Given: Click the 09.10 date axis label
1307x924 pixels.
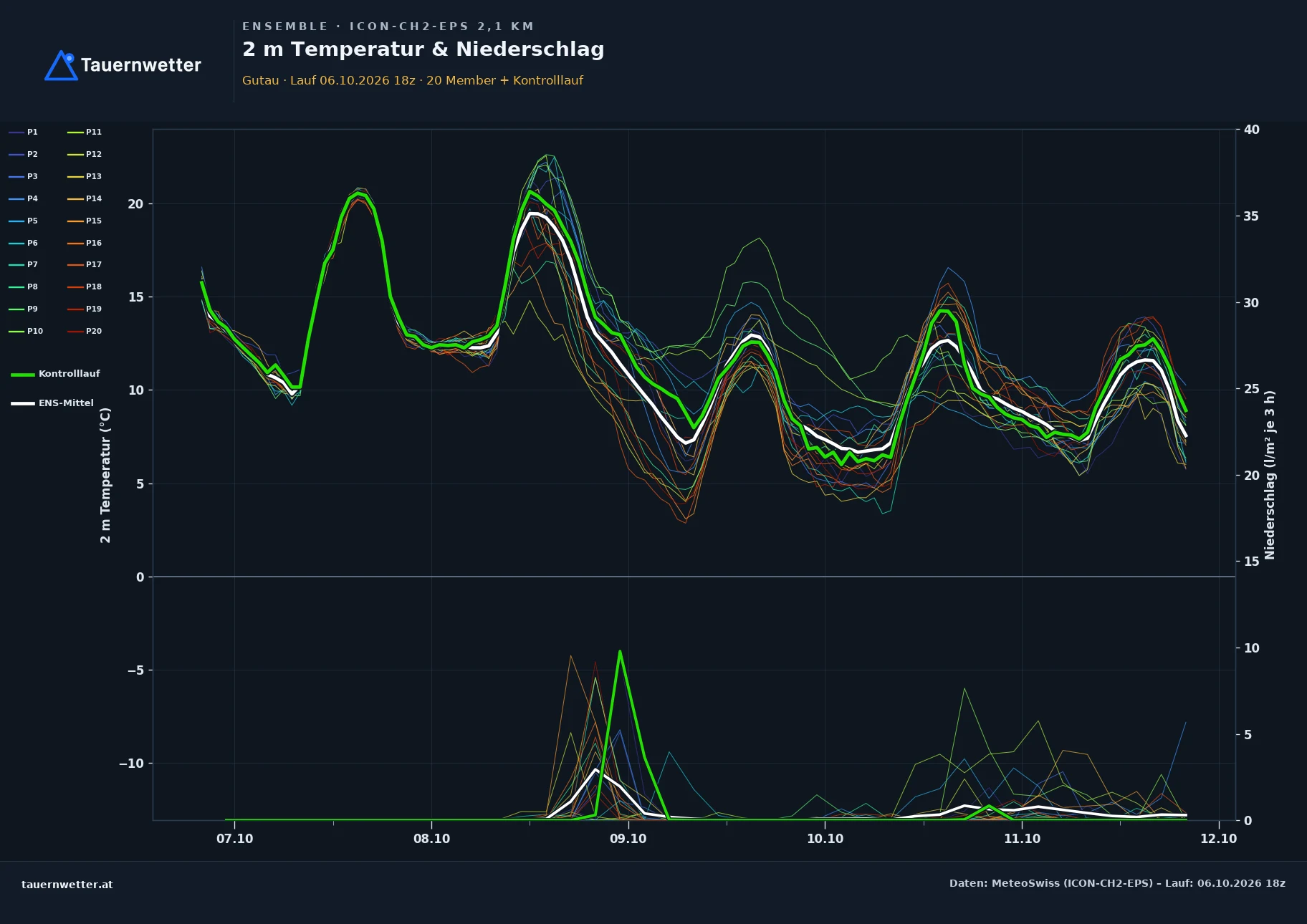Looking at the screenshot, I should click(628, 839).
